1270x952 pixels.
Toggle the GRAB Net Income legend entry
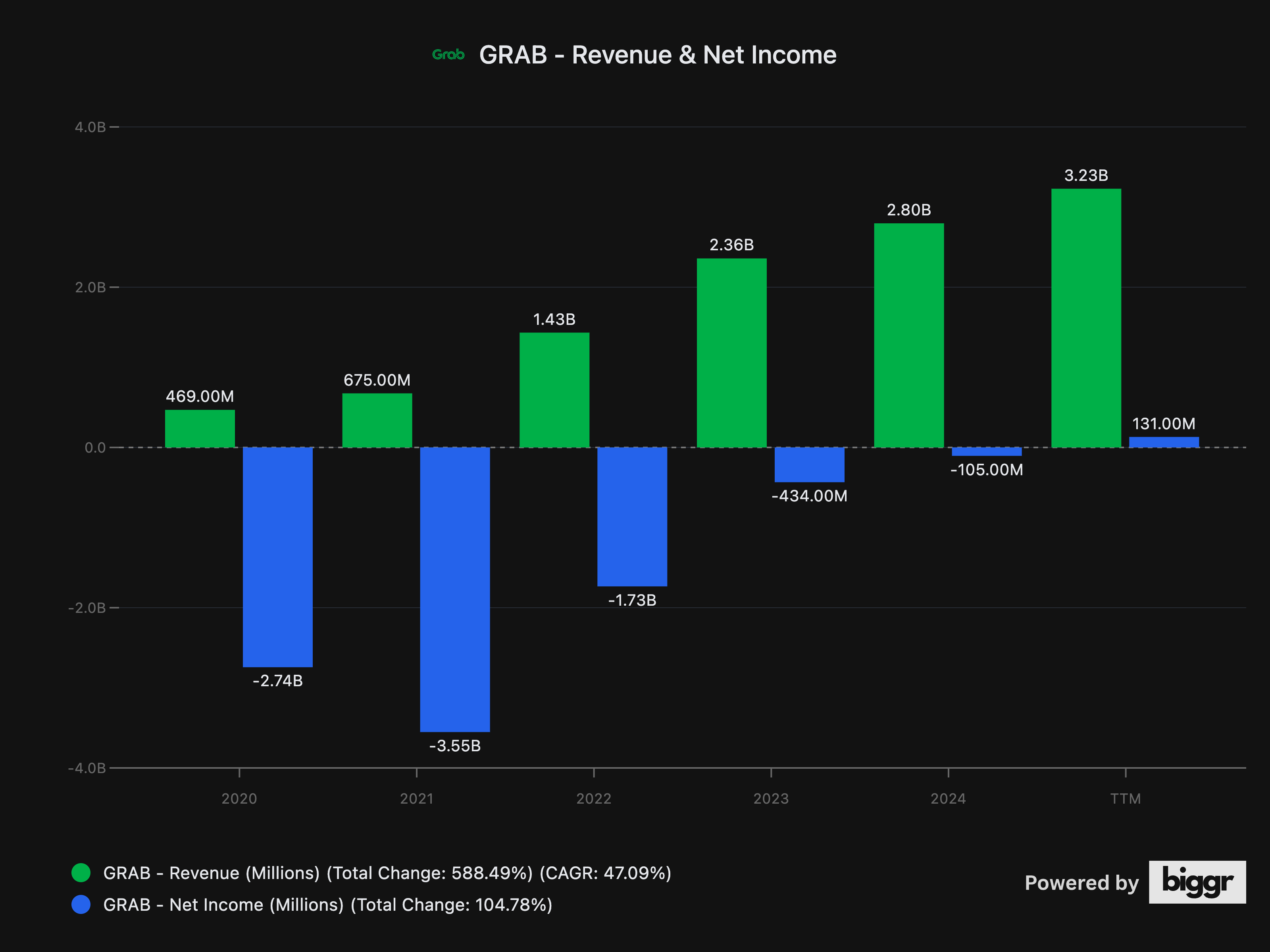point(327,904)
